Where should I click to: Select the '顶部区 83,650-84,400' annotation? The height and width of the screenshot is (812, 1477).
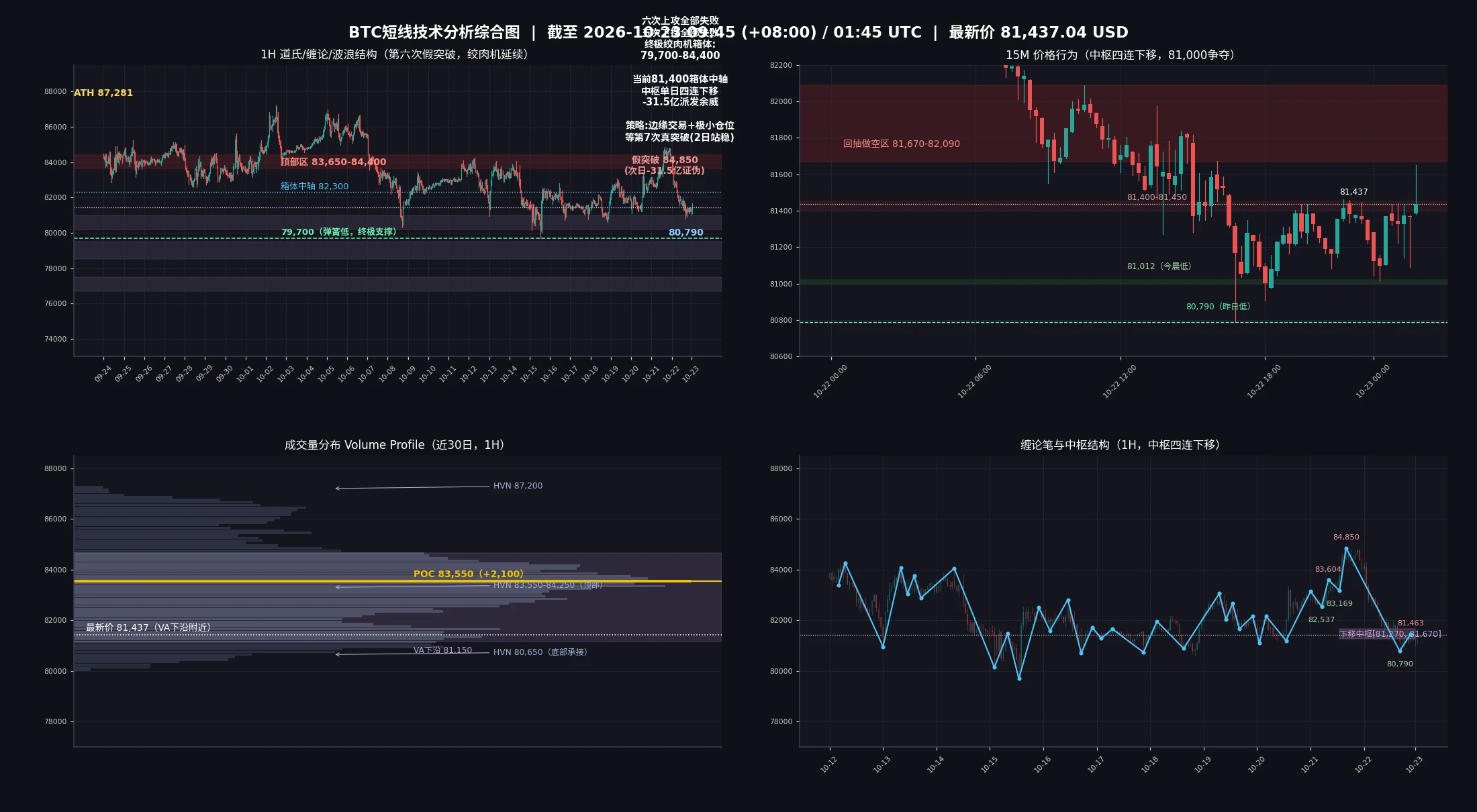(x=334, y=162)
